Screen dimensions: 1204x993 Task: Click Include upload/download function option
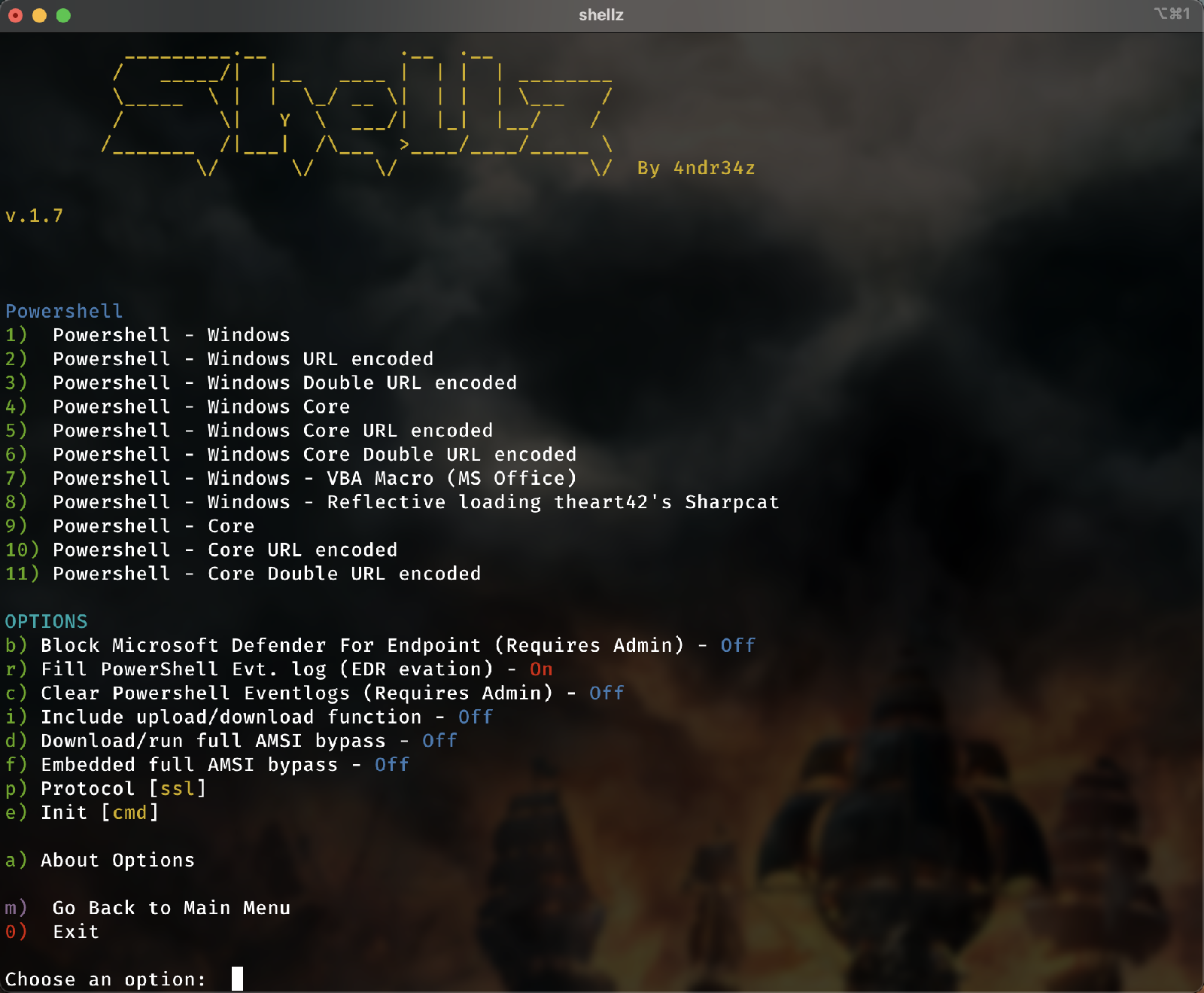pyautogui.click(x=249, y=717)
